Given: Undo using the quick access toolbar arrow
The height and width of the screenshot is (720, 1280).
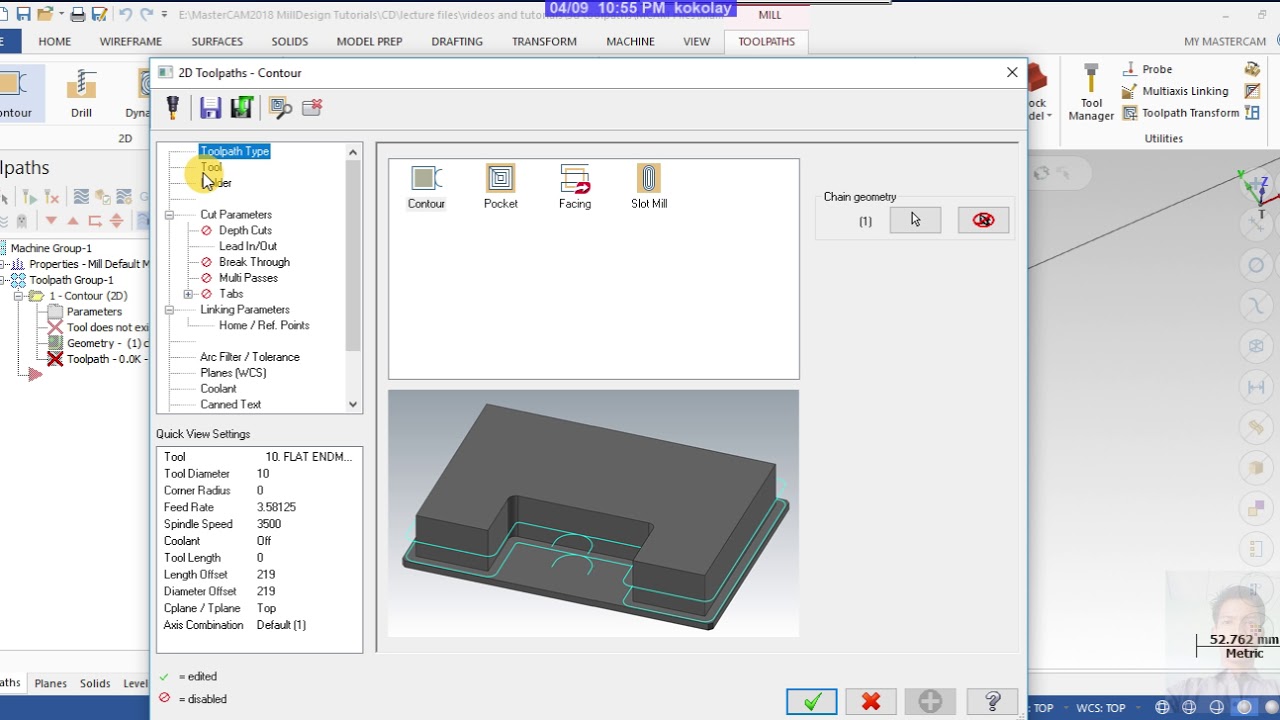Looking at the screenshot, I should (x=125, y=14).
